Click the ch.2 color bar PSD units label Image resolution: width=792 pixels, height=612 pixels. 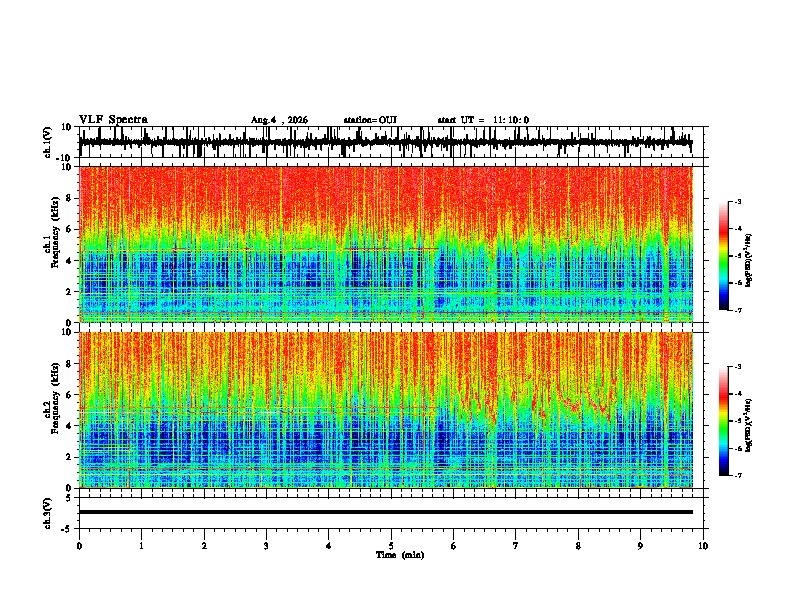tap(749, 426)
